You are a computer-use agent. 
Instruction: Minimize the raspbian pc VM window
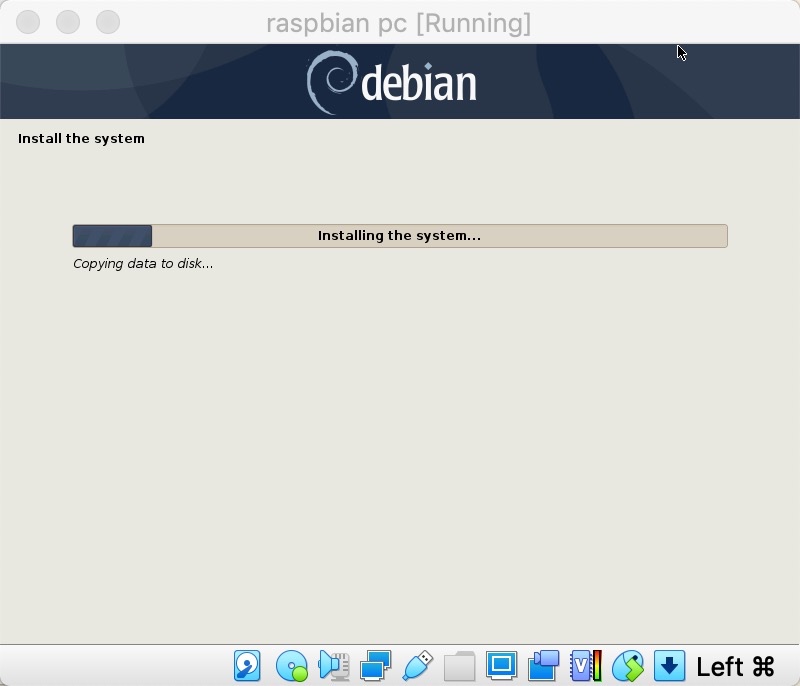(68, 22)
